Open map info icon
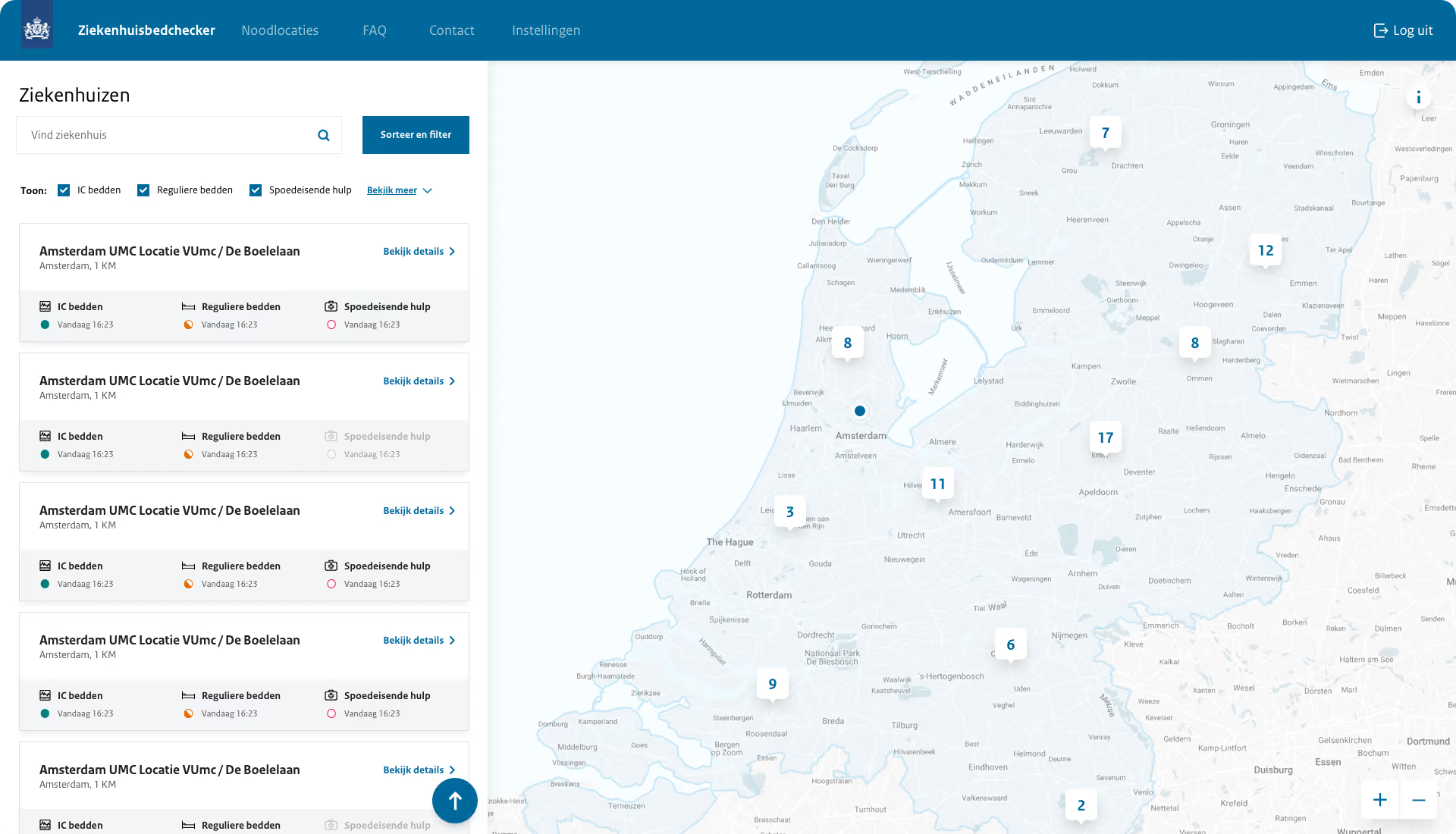The width and height of the screenshot is (1456, 834). coord(1419,97)
